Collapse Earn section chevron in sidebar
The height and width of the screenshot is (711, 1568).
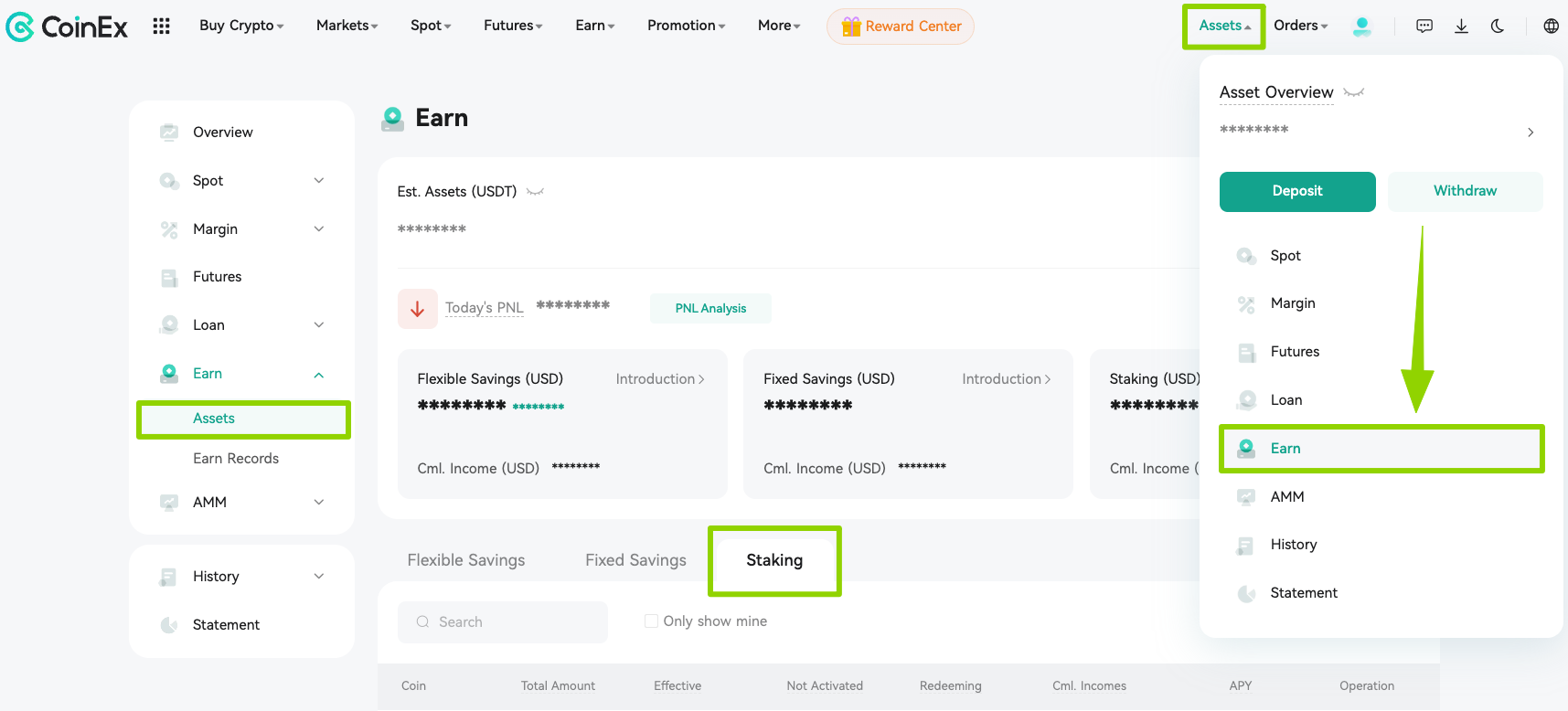click(x=319, y=375)
